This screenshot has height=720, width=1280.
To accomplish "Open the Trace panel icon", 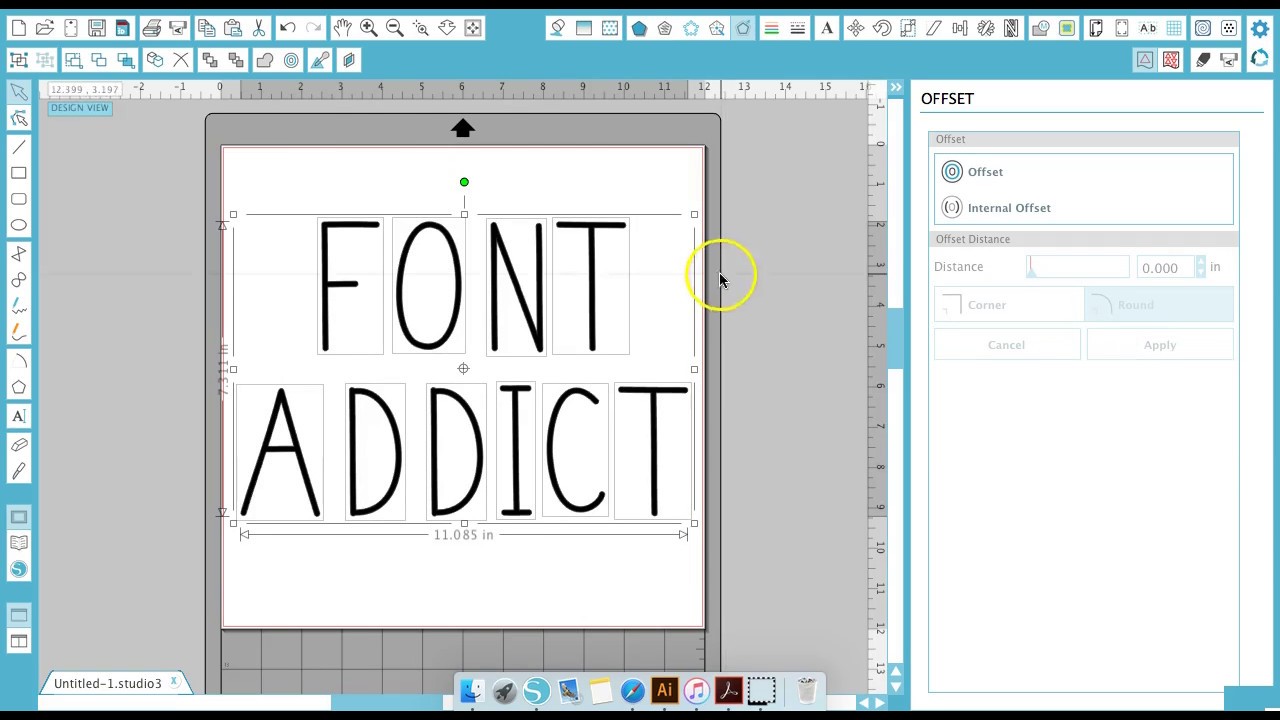I will (x=1068, y=28).
